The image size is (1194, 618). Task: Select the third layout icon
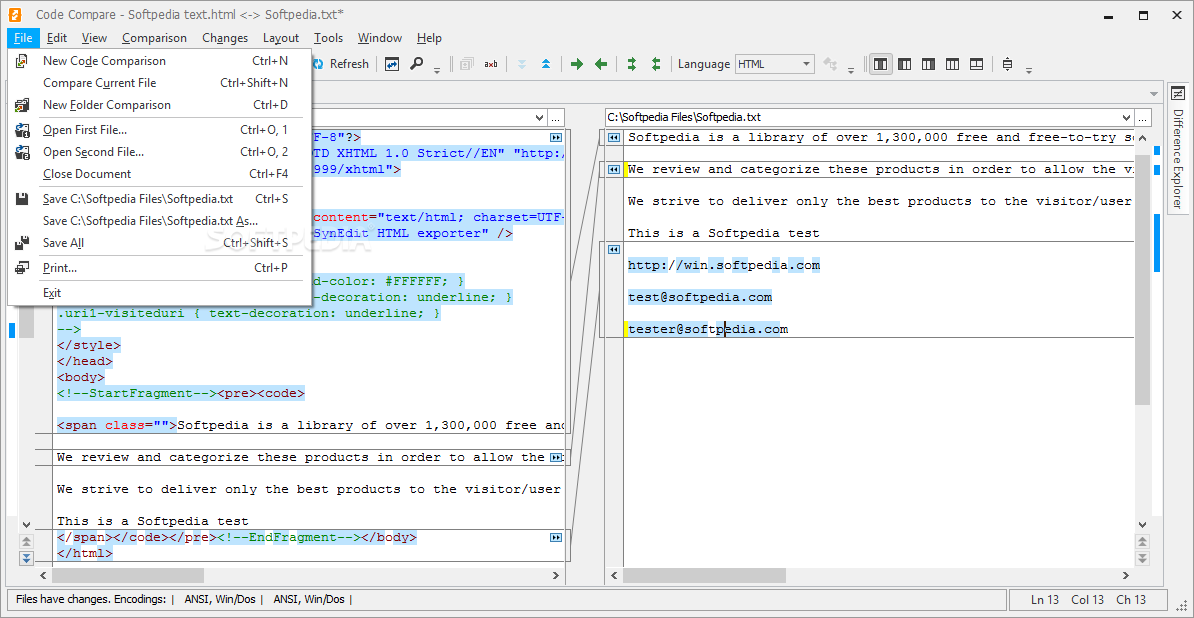[928, 64]
